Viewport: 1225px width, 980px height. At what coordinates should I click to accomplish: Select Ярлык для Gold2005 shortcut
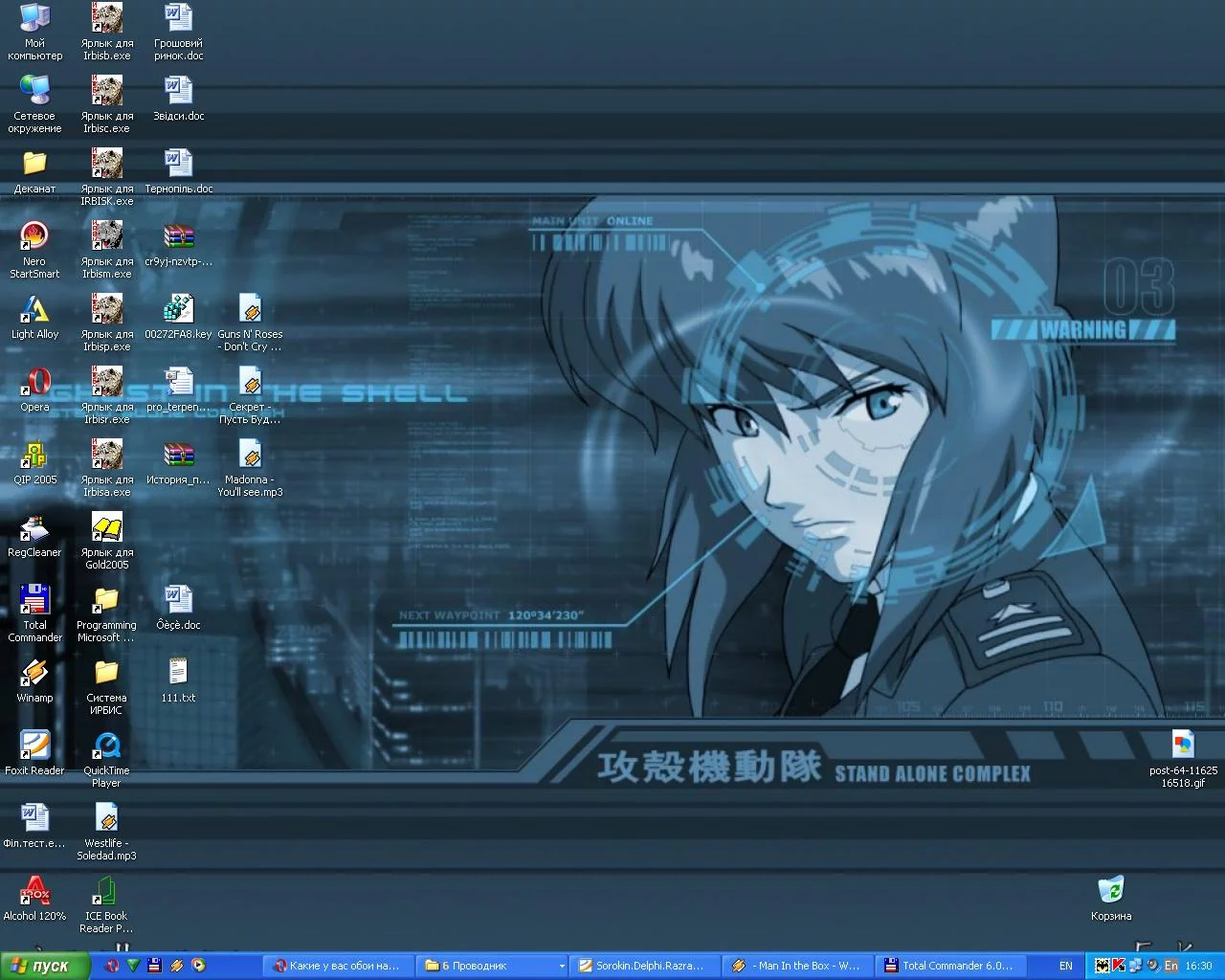pyautogui.click(x=106, y=541)
